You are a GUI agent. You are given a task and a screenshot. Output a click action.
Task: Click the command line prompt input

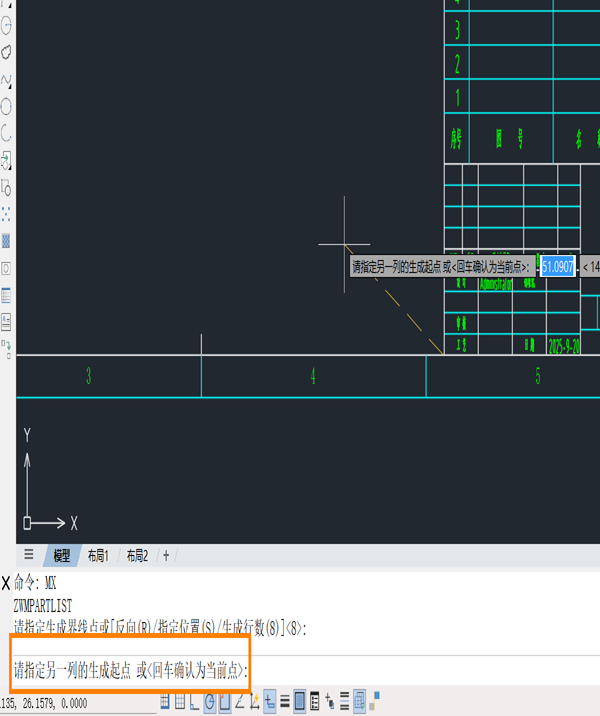coord(131,670)
